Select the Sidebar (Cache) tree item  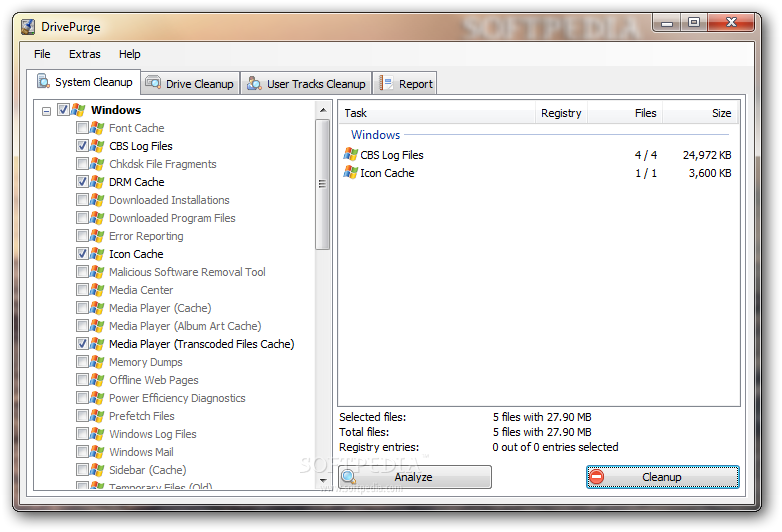pos(148,470)
